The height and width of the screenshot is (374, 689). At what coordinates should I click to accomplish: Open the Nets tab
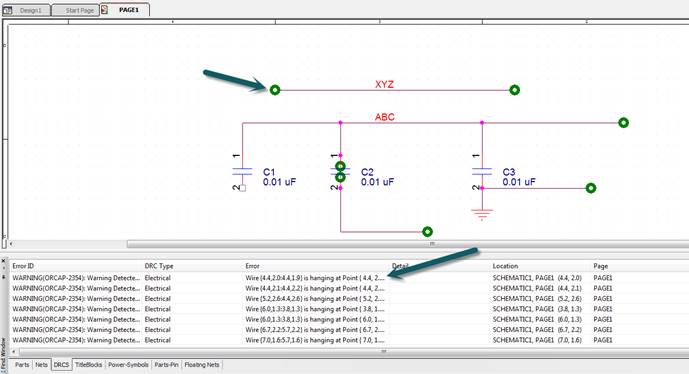[41, 365]
